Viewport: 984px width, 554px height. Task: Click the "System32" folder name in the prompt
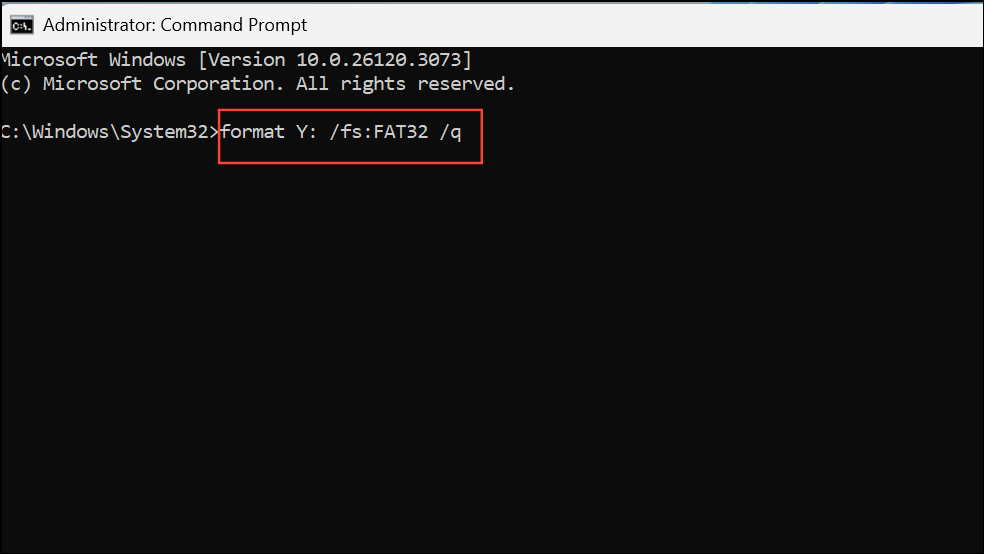[x=164, y=132]
